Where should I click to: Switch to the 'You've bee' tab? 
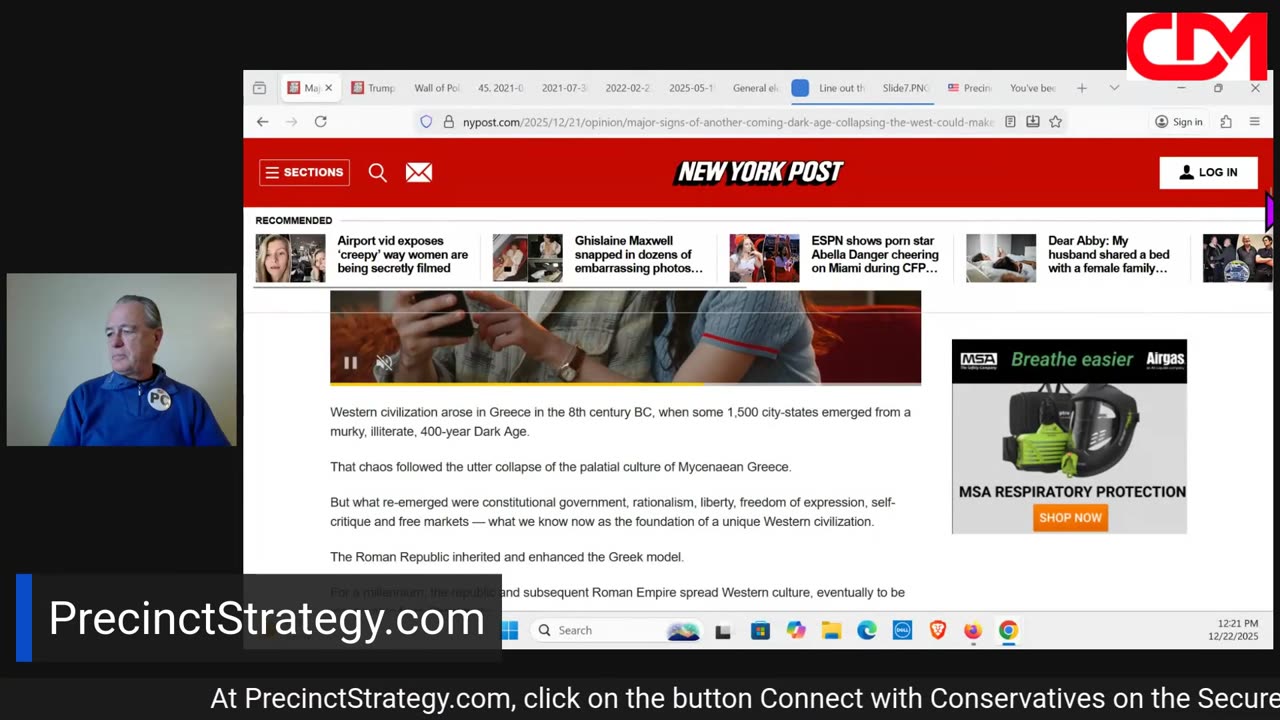click(1033, 88)
